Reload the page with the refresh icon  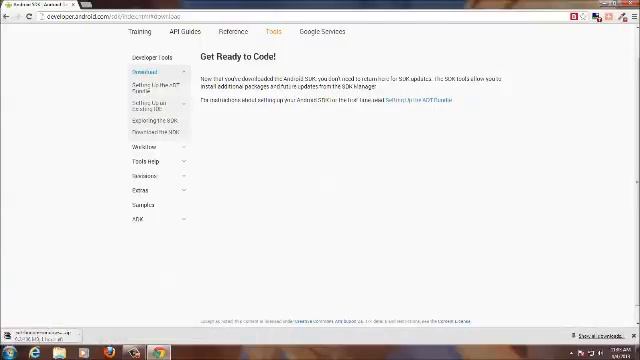point(29,17)
